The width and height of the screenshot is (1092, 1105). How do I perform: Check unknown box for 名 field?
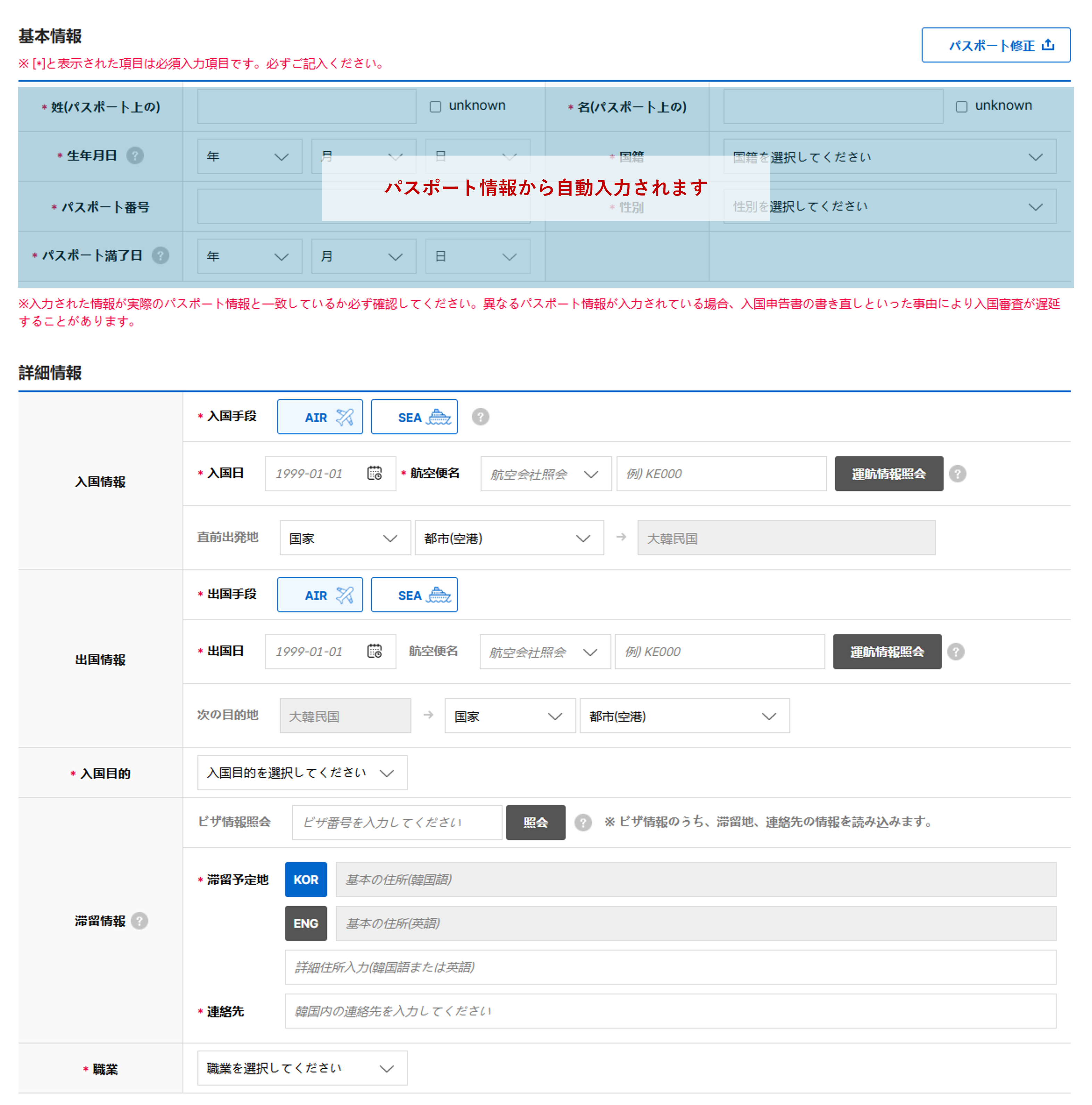pos(961,106)
